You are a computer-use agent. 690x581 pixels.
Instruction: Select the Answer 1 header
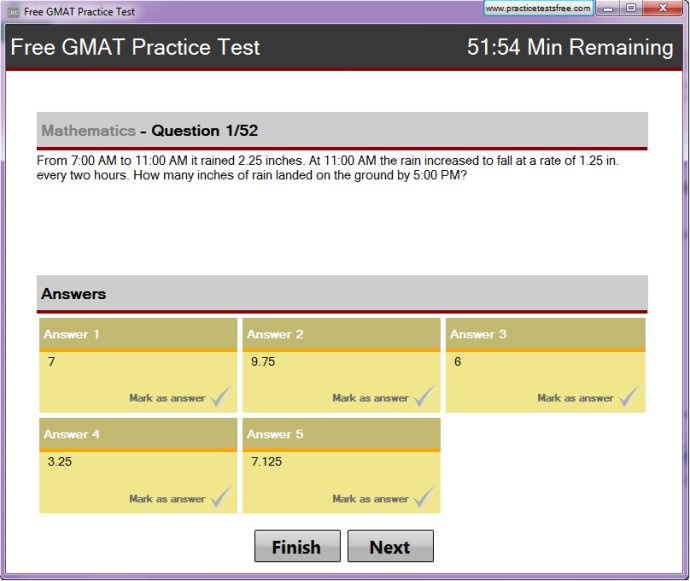138,334
